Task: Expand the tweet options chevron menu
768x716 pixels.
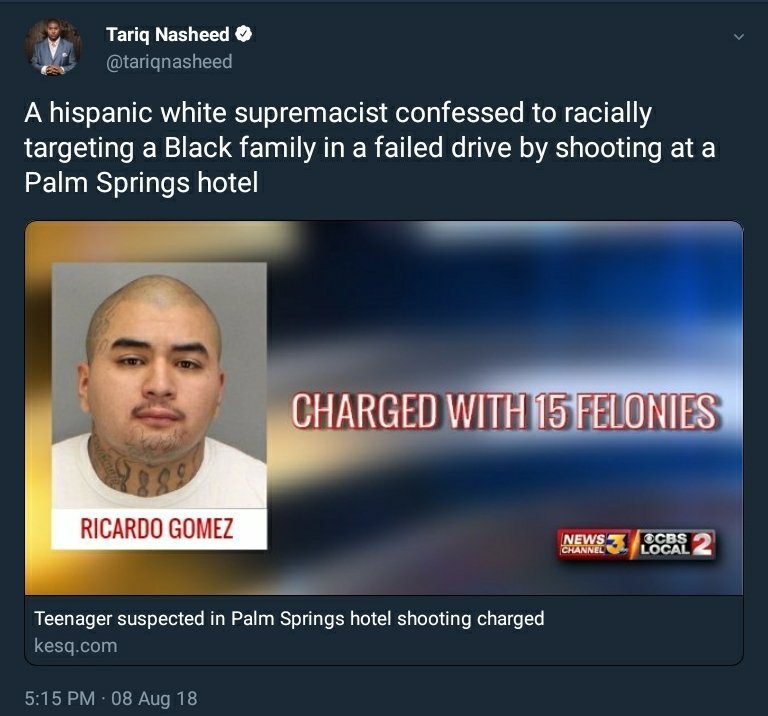Action: click(739, 37)
